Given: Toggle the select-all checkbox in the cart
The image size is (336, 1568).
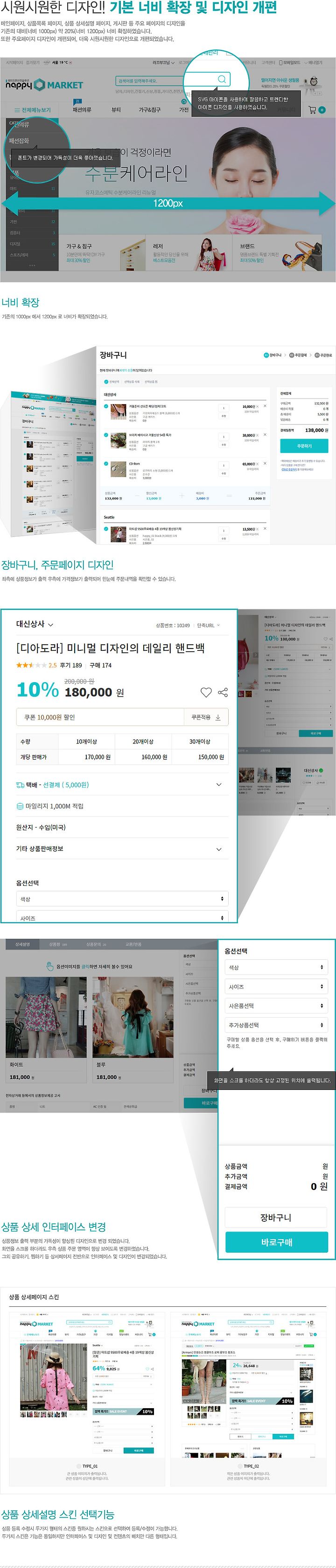Looking at the screenshot, I should coord(106,382).
